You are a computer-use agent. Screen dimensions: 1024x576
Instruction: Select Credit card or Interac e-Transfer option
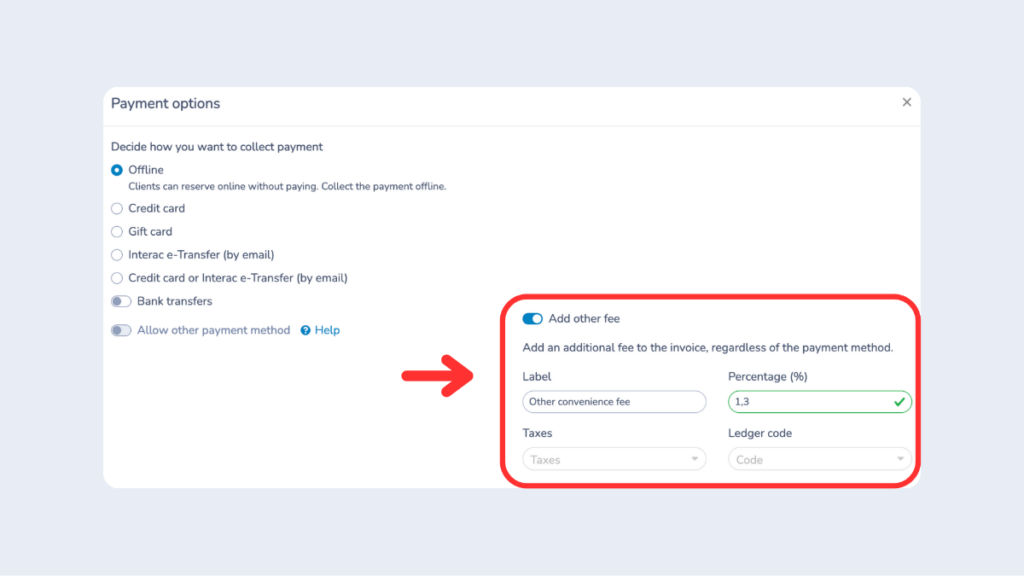click(x=115, y=277)
